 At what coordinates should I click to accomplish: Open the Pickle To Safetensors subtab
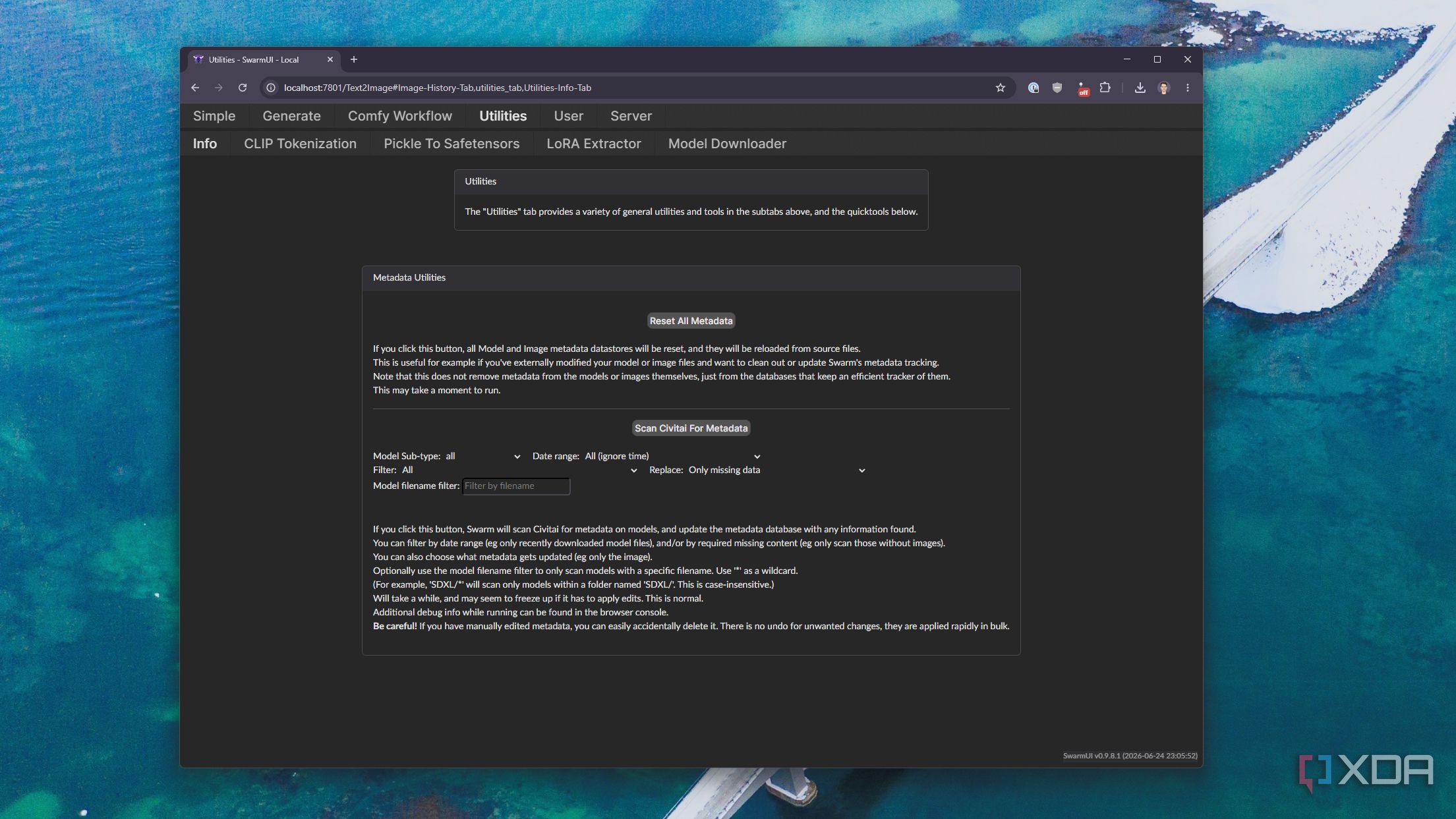tap(451, 144)
